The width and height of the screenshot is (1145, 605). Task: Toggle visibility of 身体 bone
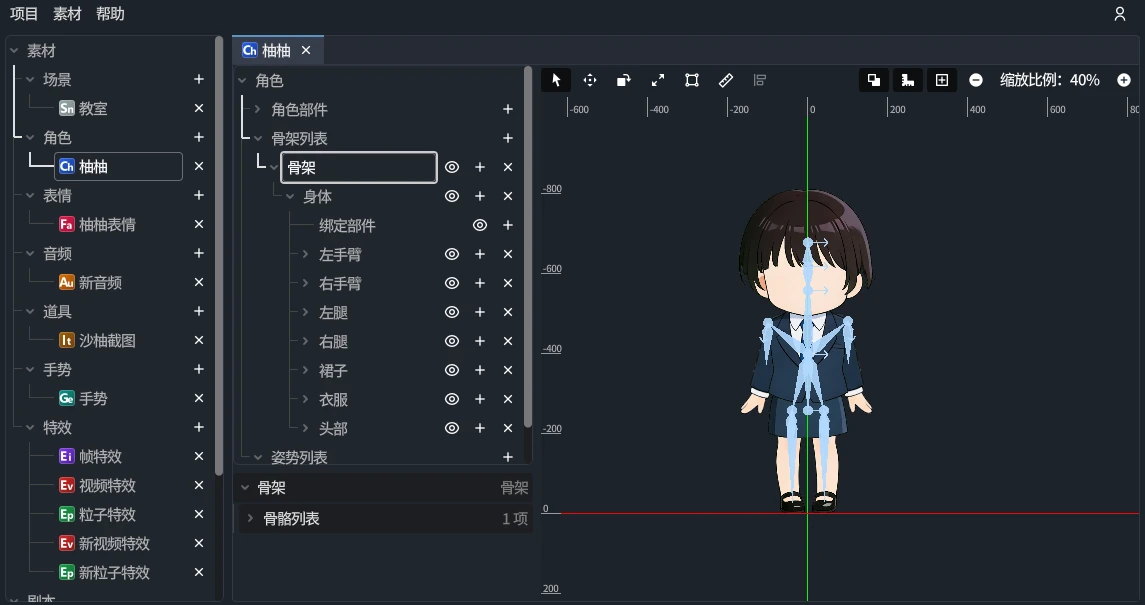click(452, 196)
